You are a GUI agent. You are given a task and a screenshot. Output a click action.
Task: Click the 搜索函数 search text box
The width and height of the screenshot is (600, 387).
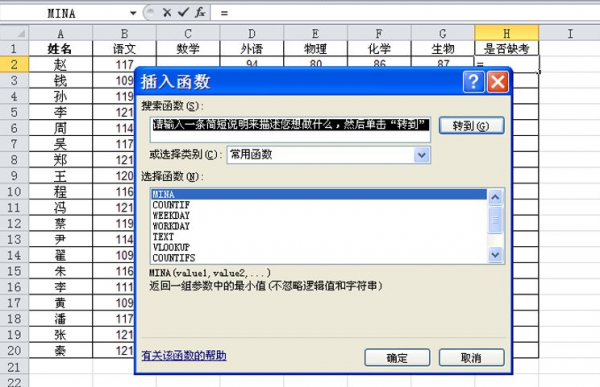[290, 130]
